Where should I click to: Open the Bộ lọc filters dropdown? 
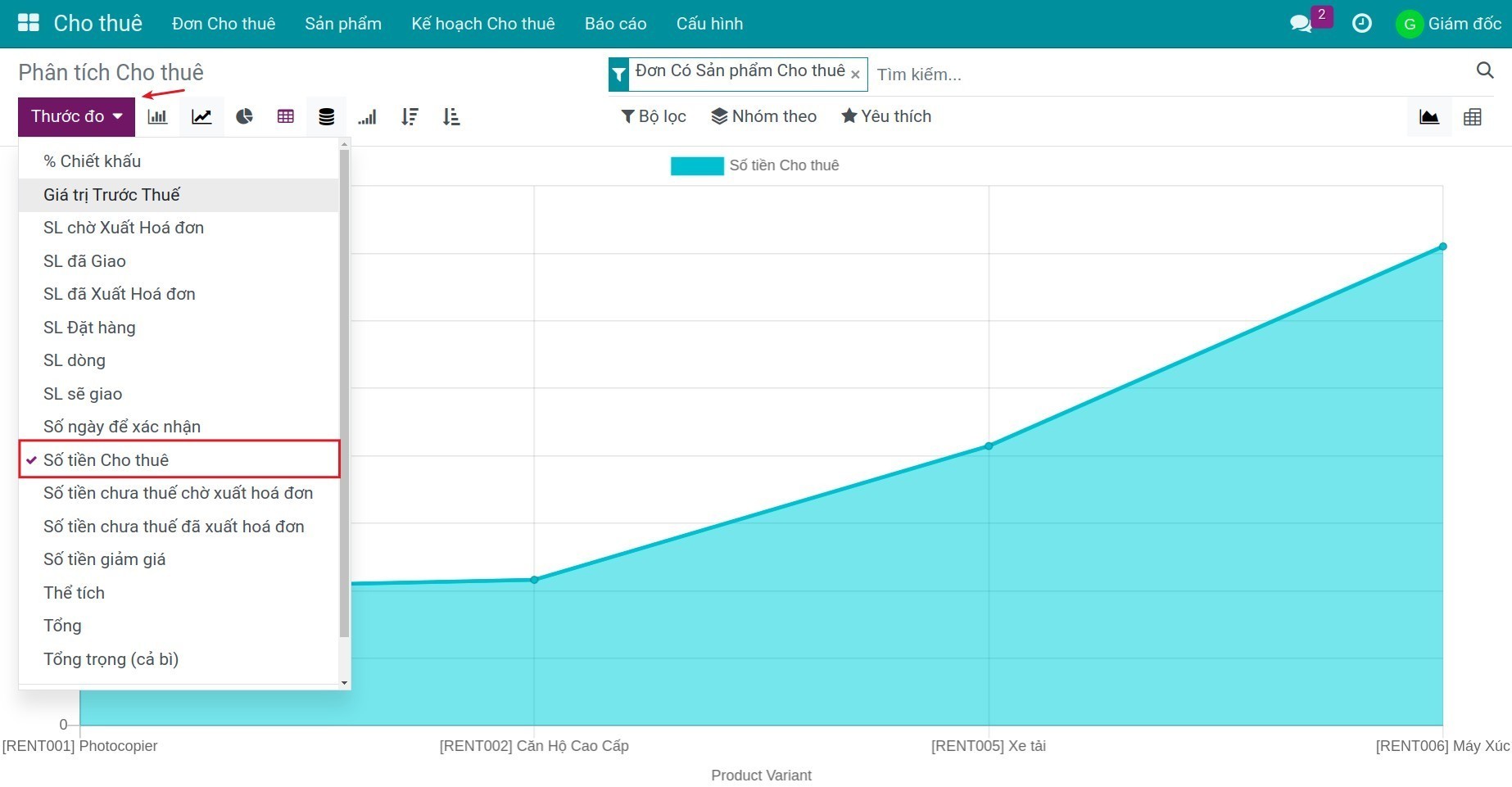pyautogui.click(x=654, y=116)
